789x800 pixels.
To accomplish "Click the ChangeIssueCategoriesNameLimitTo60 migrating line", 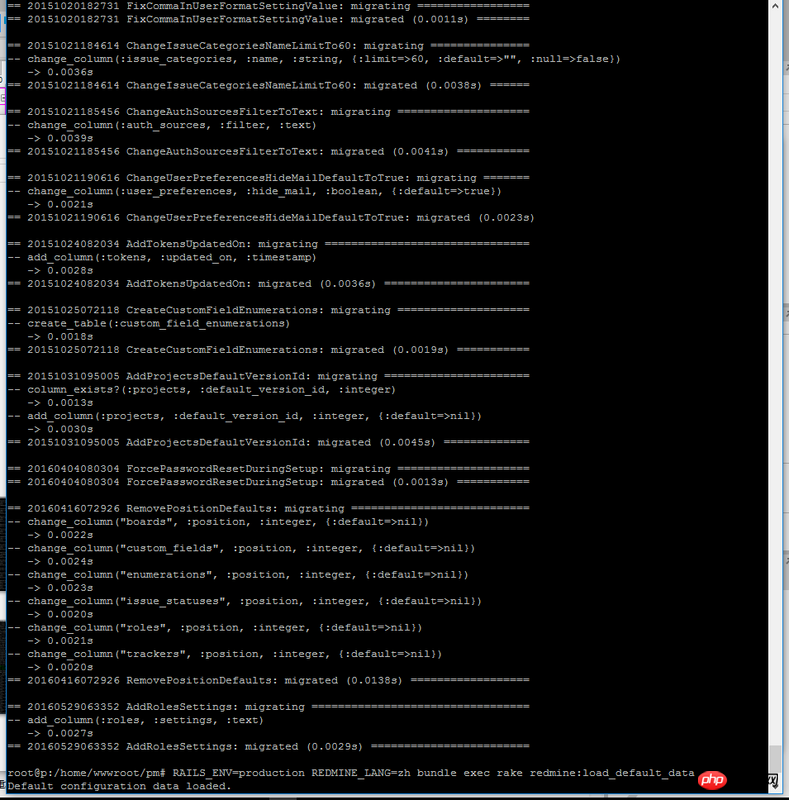I will tap(269, 46).
